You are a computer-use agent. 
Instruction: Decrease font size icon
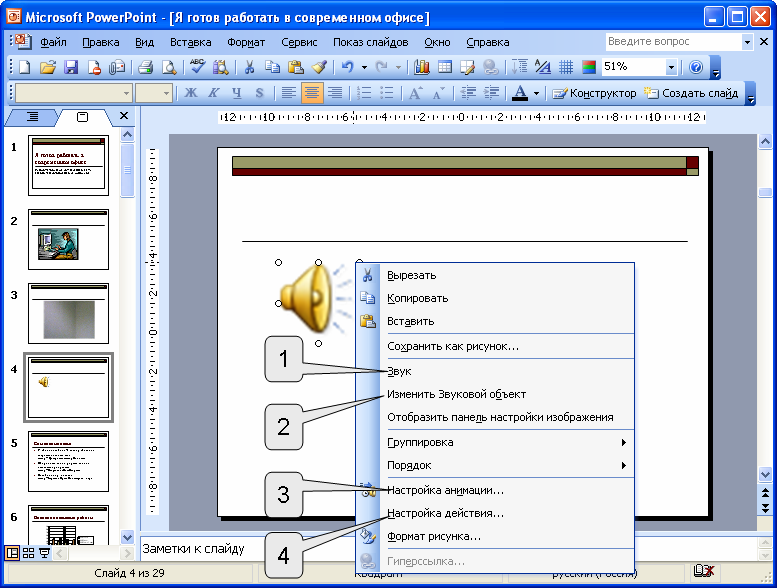438,93
